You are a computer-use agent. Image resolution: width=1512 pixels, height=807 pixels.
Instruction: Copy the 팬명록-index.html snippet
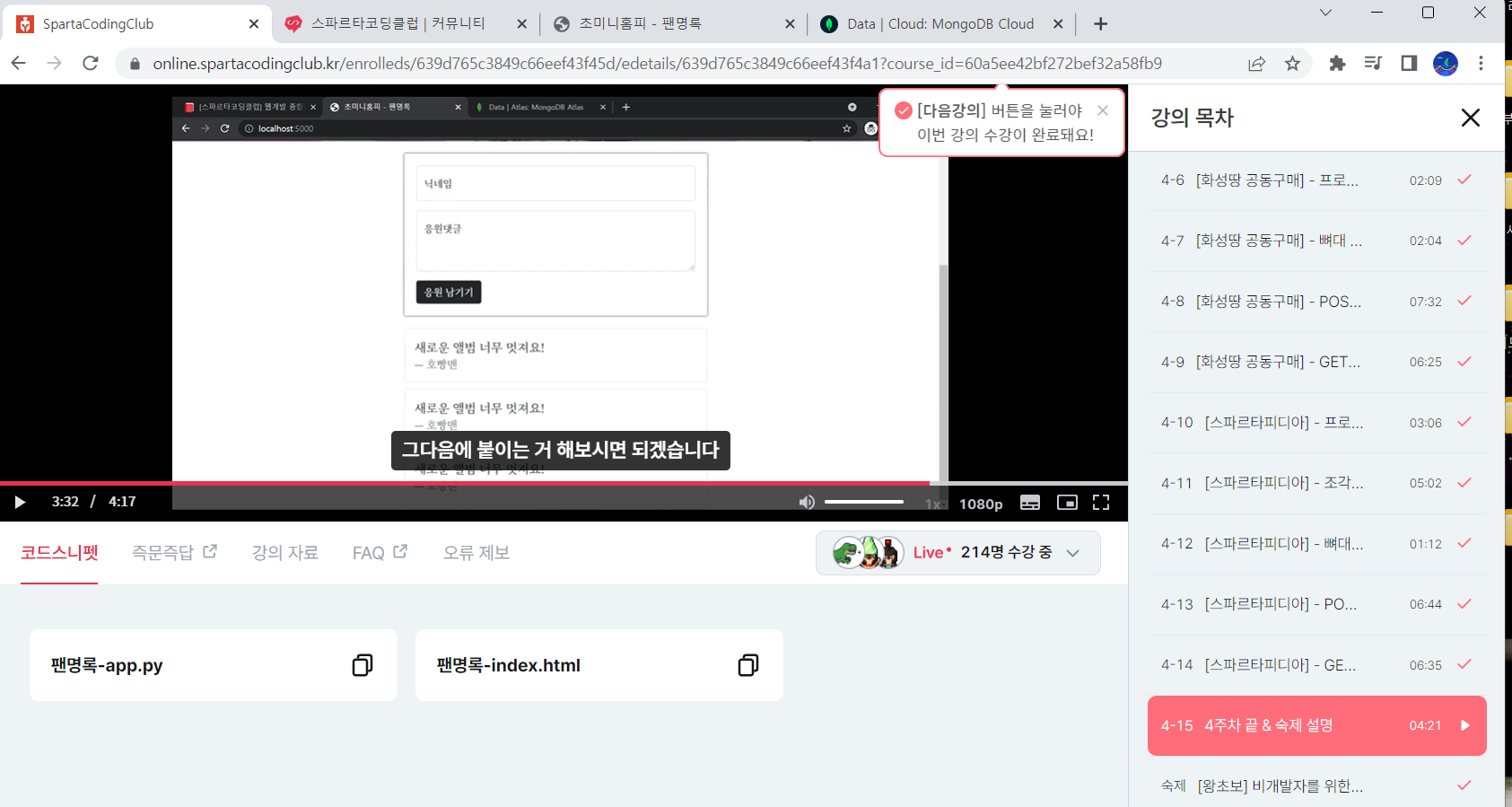(x=748, y=665)
